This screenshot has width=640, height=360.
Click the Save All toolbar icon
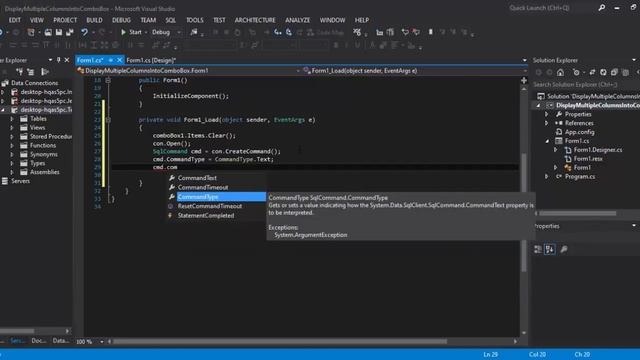[70, 32]
